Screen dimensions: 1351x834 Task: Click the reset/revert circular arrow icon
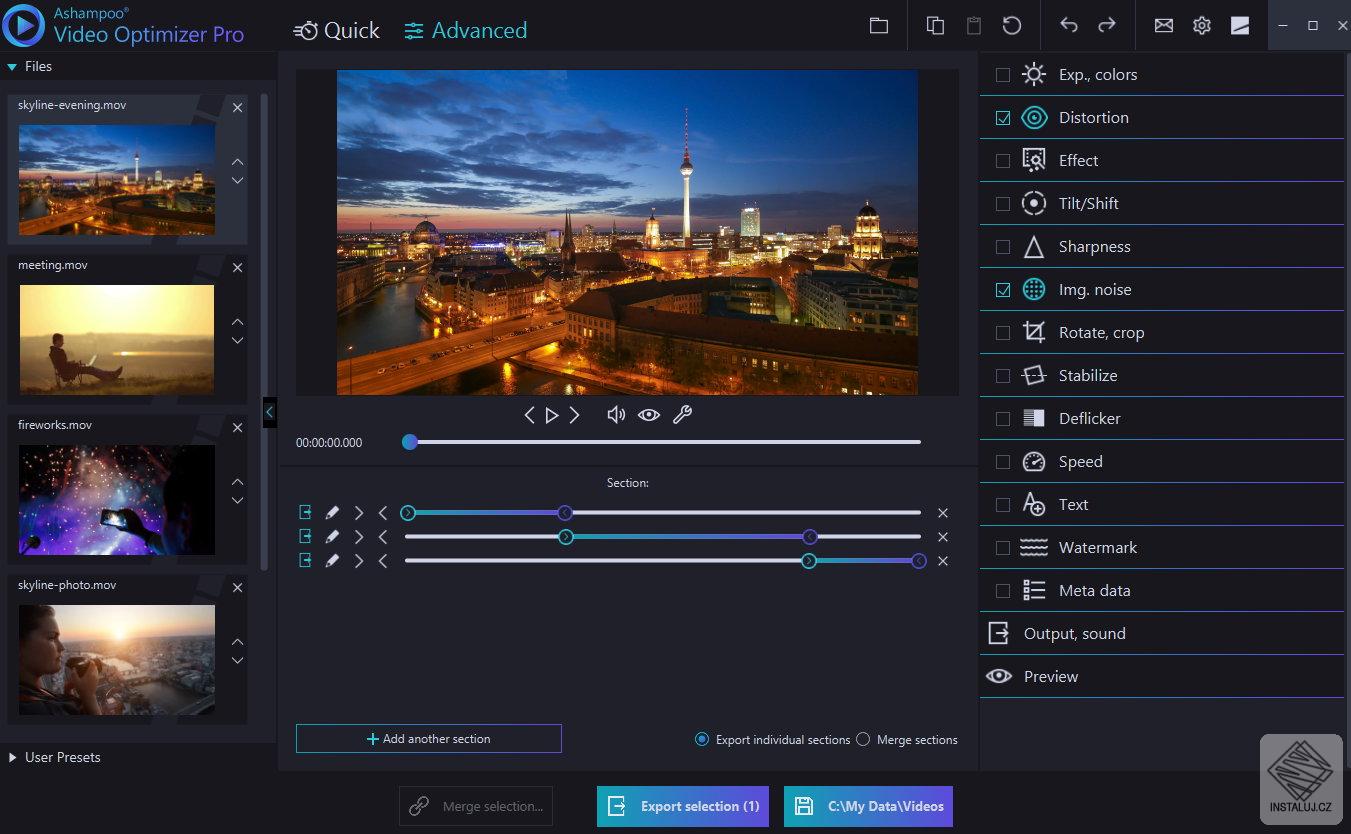tap(1012, 26)
